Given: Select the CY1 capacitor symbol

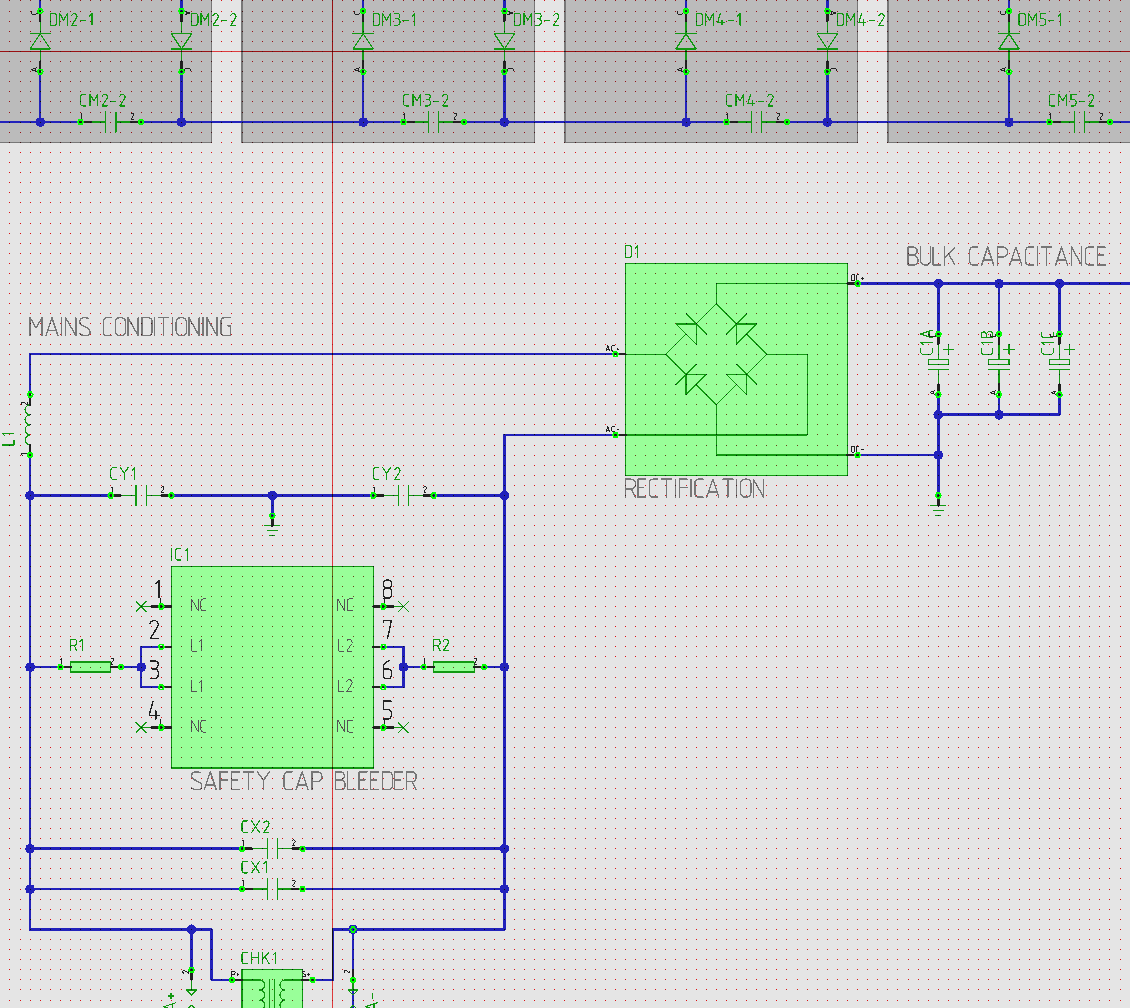Looking at the screenshot, I should (x=141, y=496).
